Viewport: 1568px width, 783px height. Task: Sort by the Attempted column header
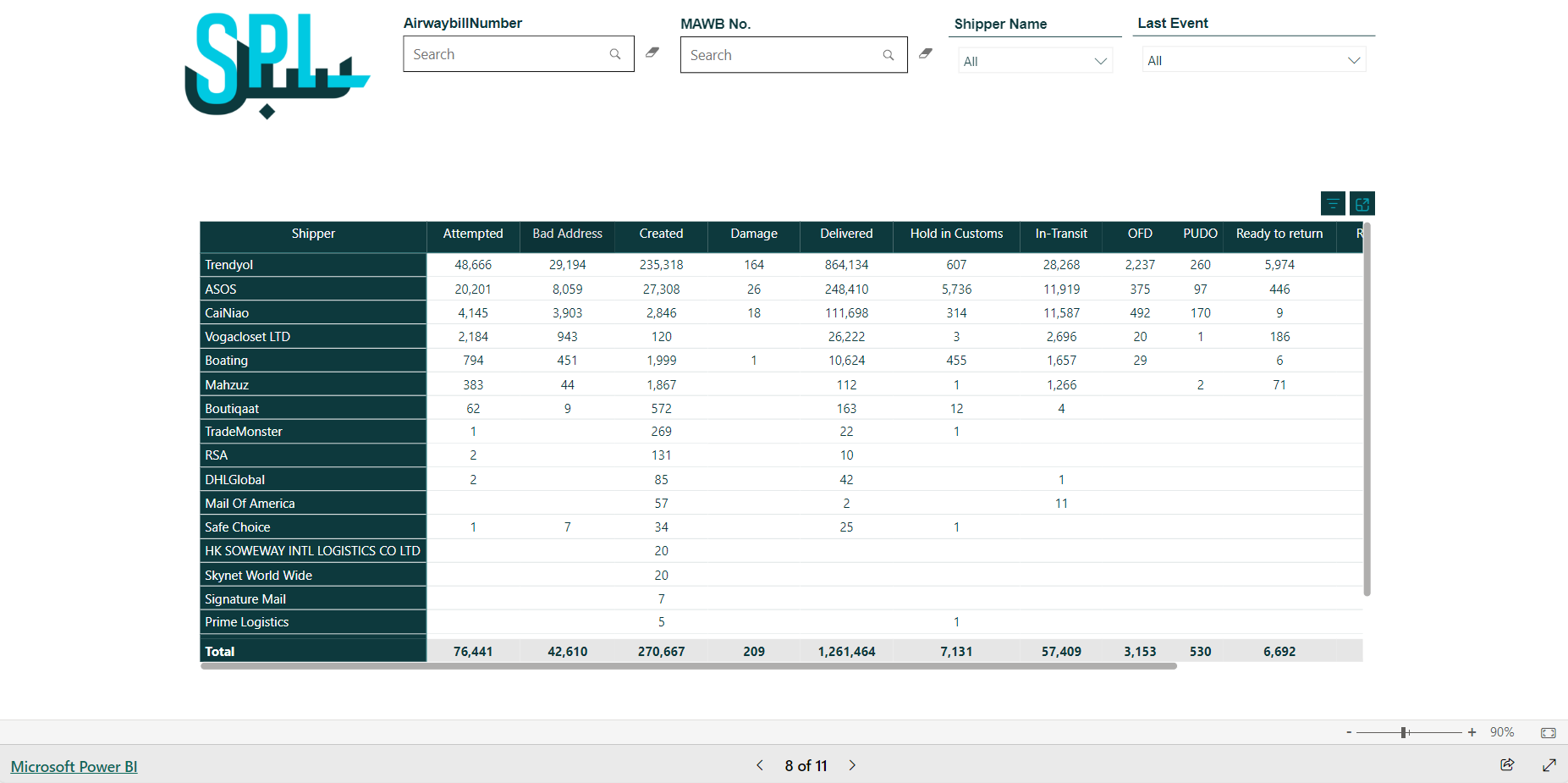(473, 234)
